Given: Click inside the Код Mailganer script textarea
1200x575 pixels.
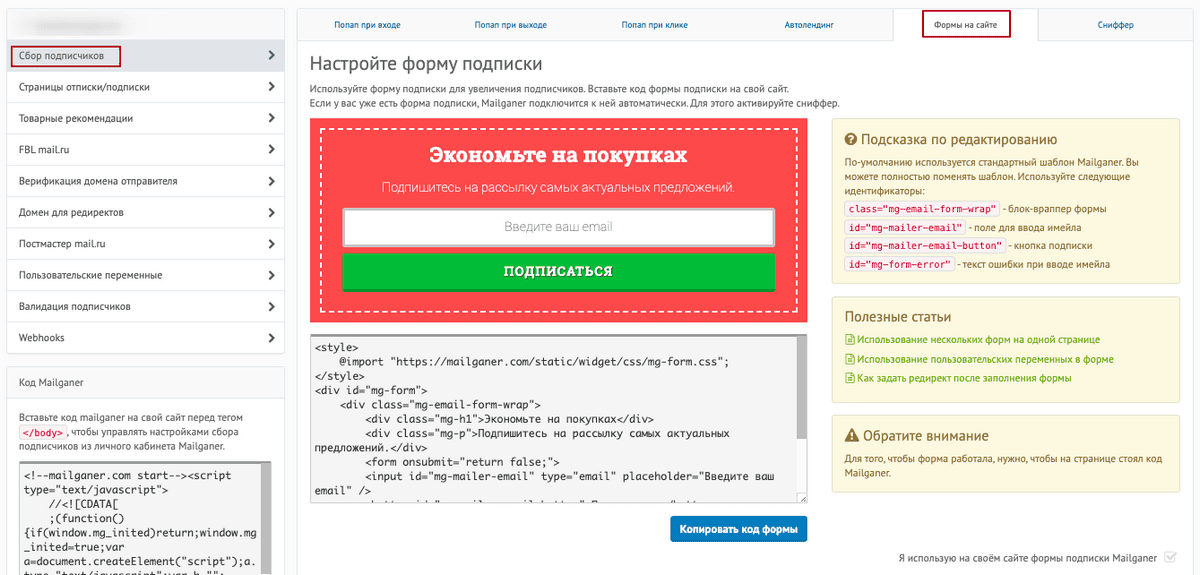Looking at the screenshot, I should 140,520.
